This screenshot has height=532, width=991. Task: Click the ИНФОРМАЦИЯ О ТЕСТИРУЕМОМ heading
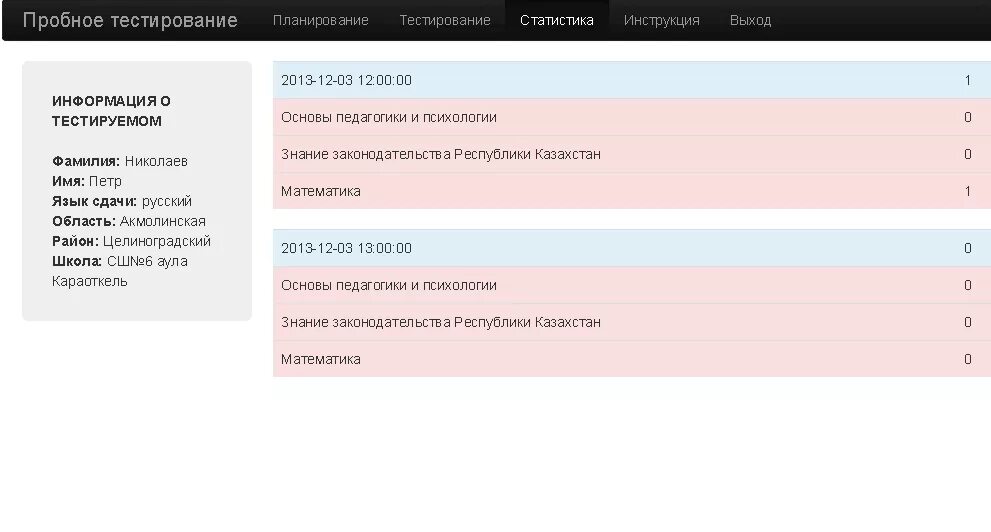click(111, 111)
